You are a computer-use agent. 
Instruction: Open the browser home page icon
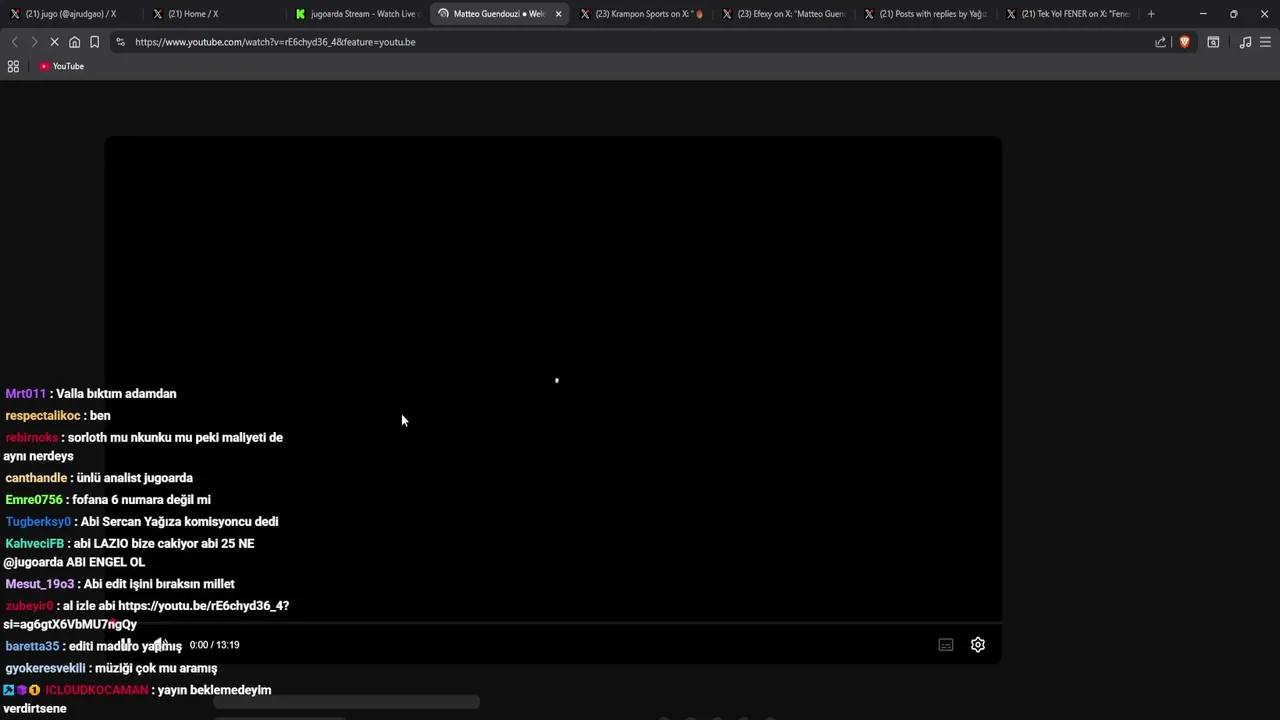point(74,42)
